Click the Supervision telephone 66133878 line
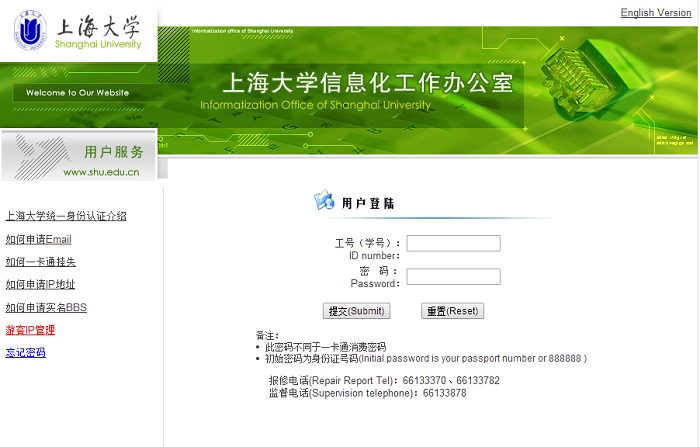700x447 pixels. click(367, 393)
